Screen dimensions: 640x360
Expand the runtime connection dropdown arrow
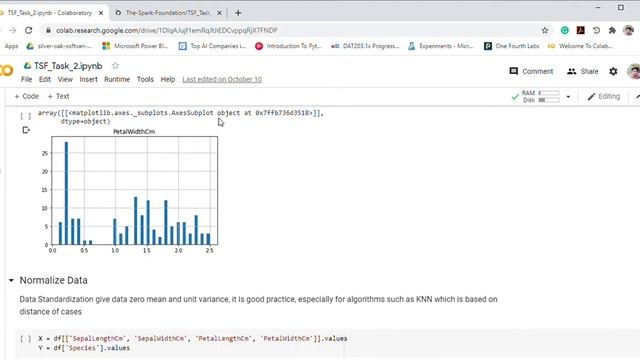(568, 97)
